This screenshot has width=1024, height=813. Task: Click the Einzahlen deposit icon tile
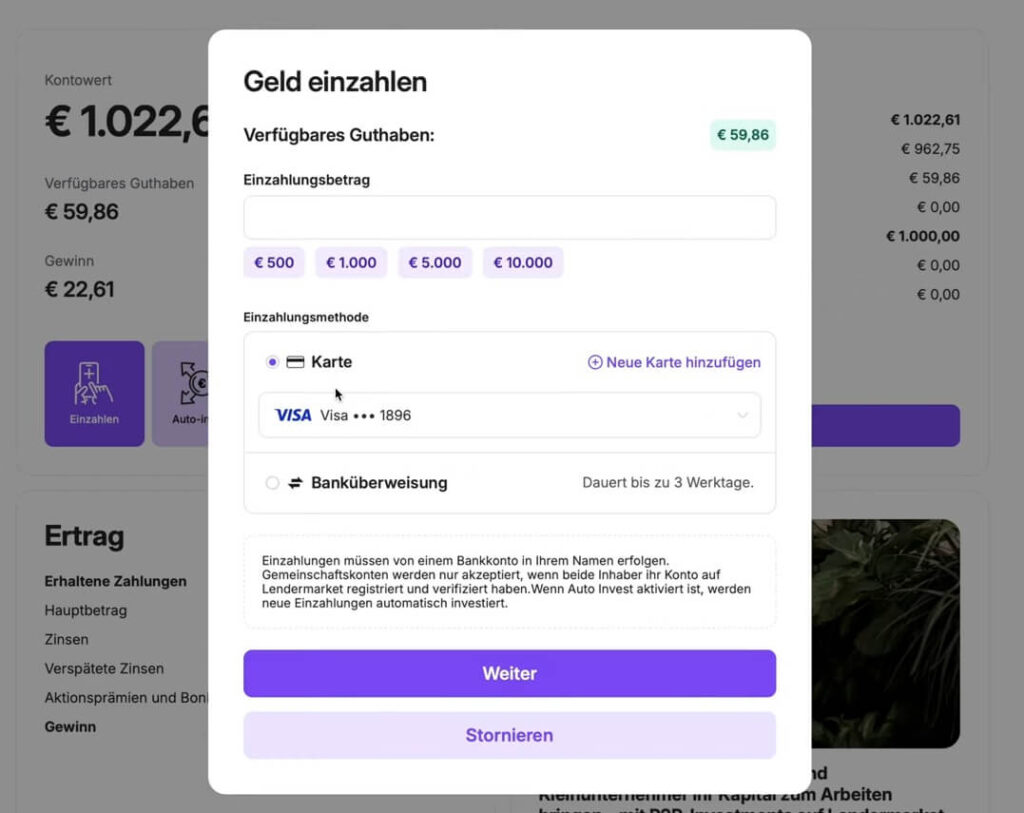[94, 393]
